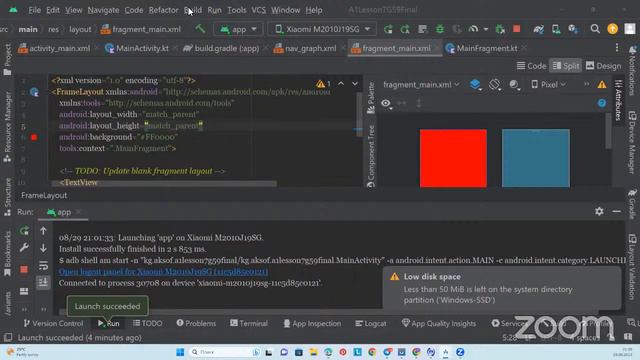The width and height of the screenshot is (640, 360).
Task: Open App Quality Insights tool window
Action: click(439, 323)
